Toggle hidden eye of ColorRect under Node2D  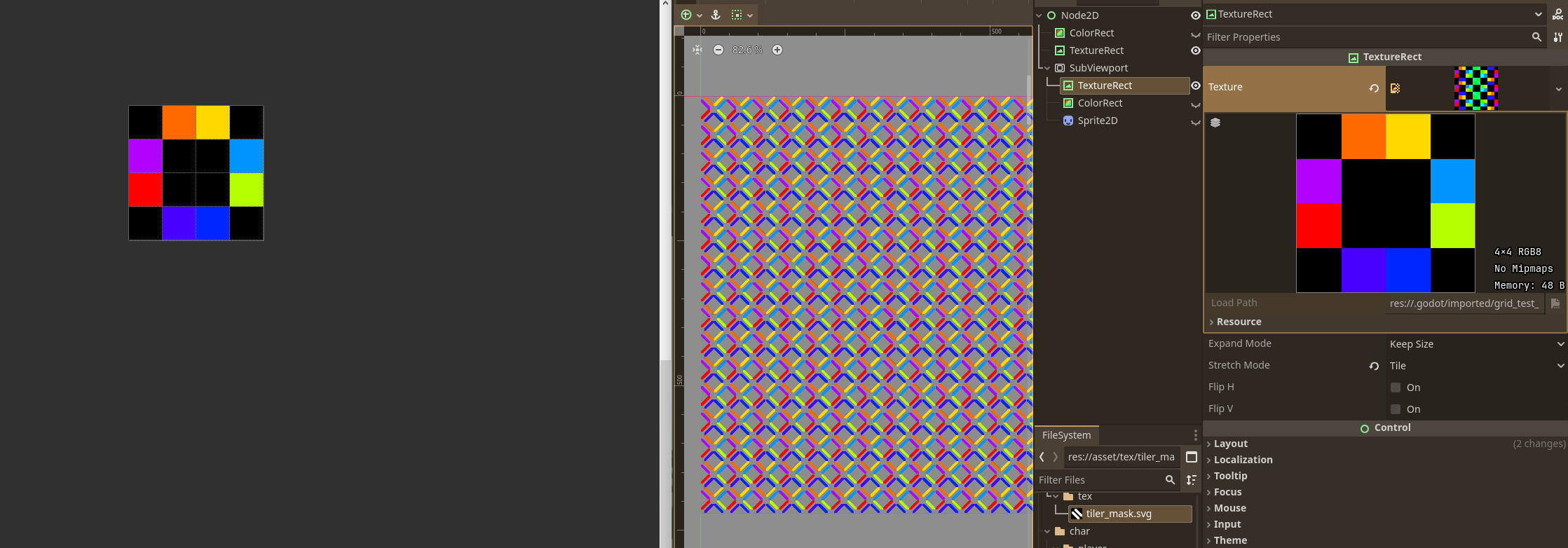point(1196,34)
